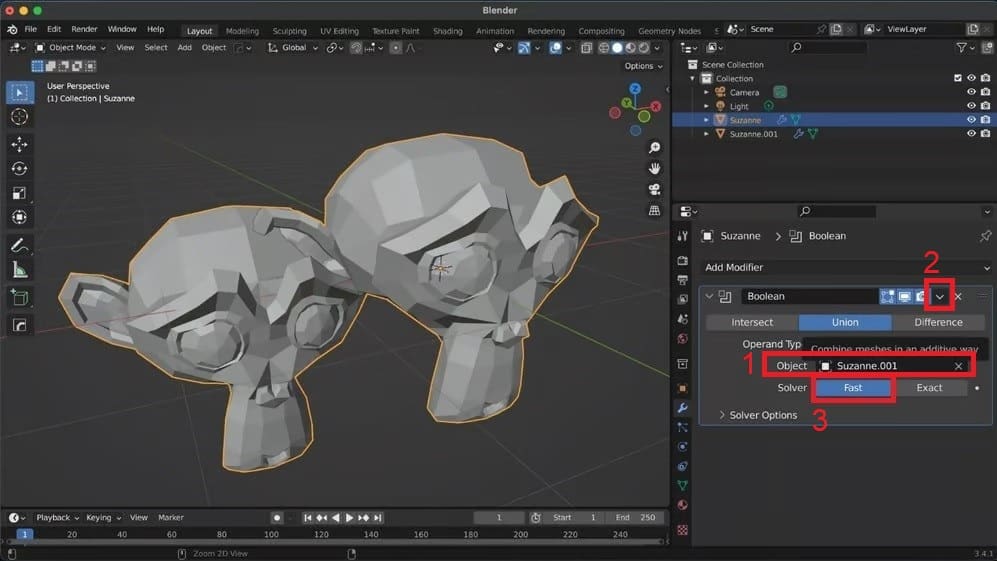Switch to Modeling workspace tab
This screenshot has height=561, width=997.
click(242, 31)
